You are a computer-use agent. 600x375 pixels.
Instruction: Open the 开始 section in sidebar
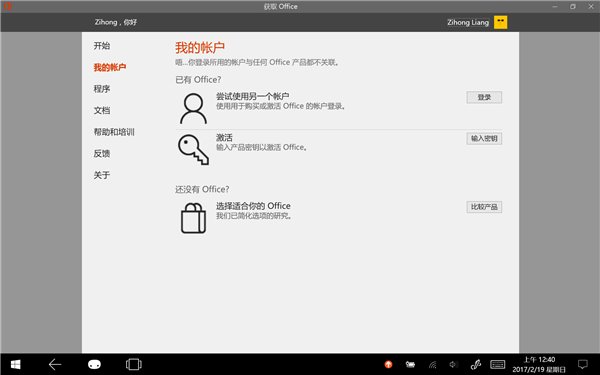point(102,46)
